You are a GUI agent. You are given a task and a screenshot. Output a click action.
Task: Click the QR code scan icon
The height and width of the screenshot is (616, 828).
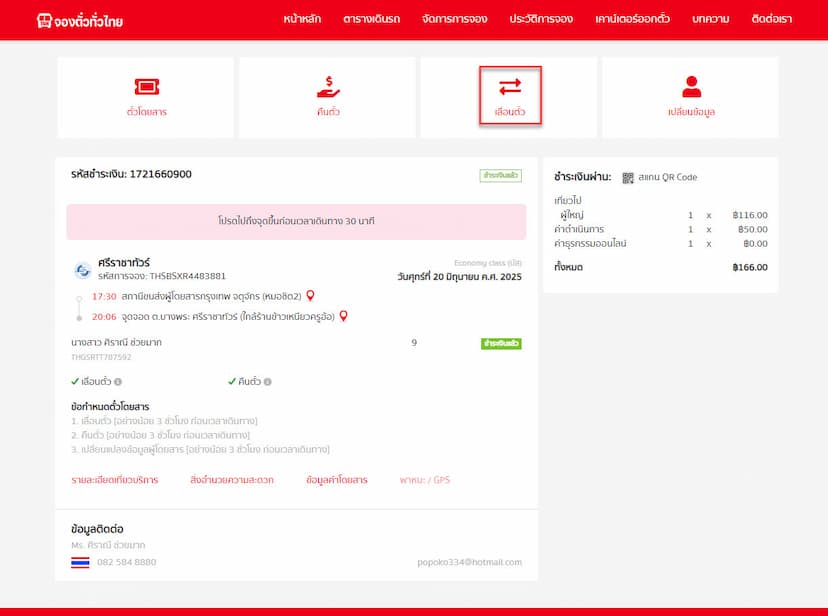628,178
